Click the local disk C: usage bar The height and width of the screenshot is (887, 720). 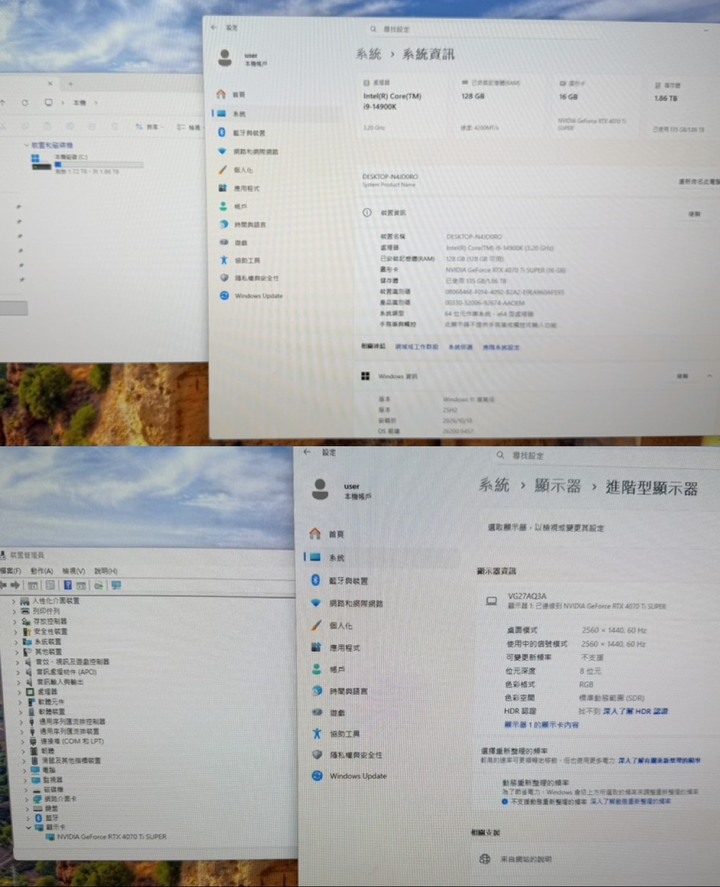[98, 165]
